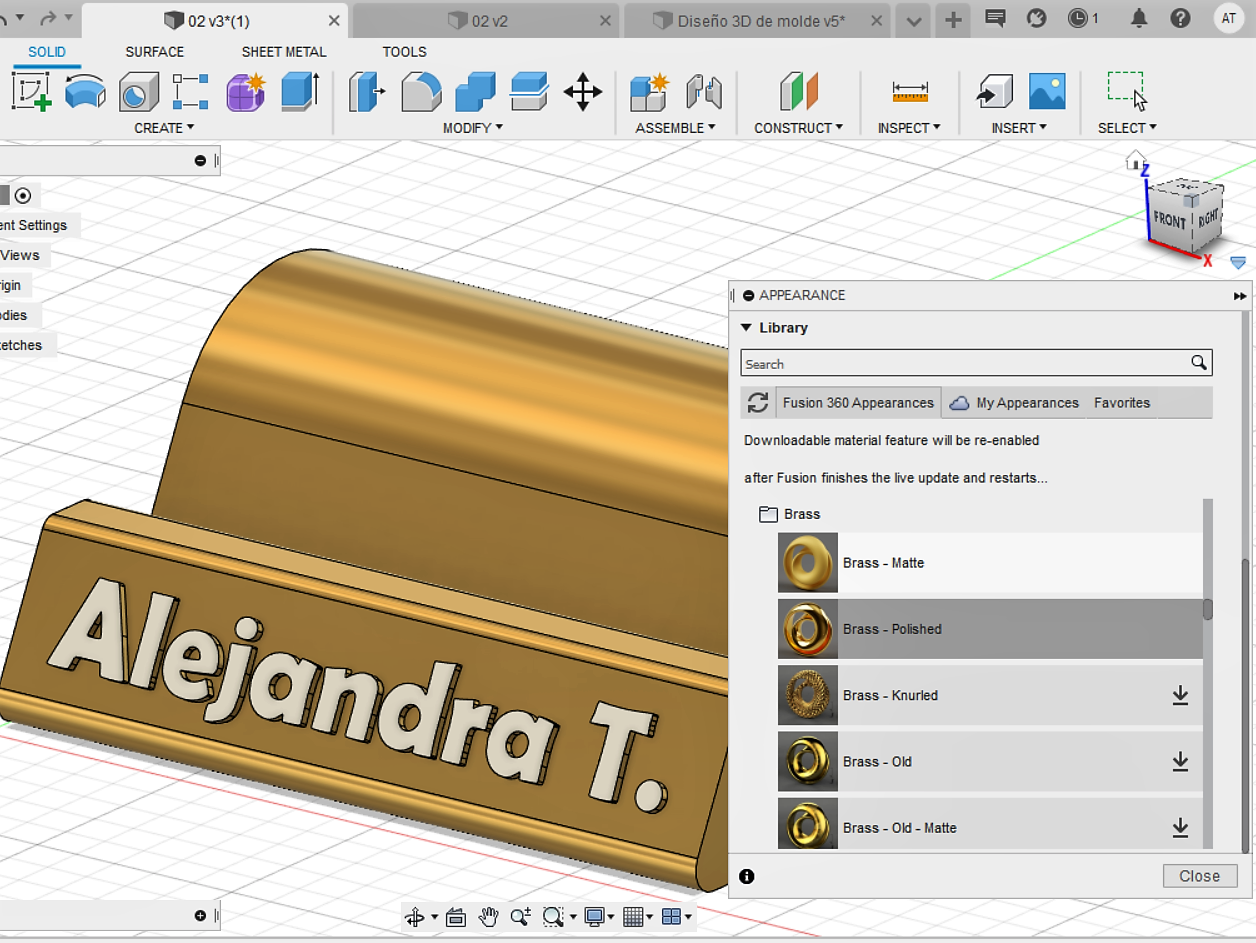Click the info icon in Appearance dialog

pos(746,876)
